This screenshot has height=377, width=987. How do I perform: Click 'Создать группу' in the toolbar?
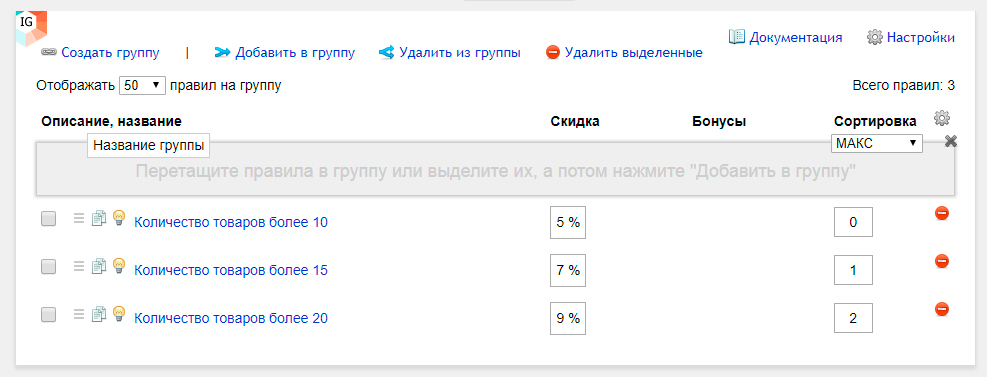click(x=101, y=53)
